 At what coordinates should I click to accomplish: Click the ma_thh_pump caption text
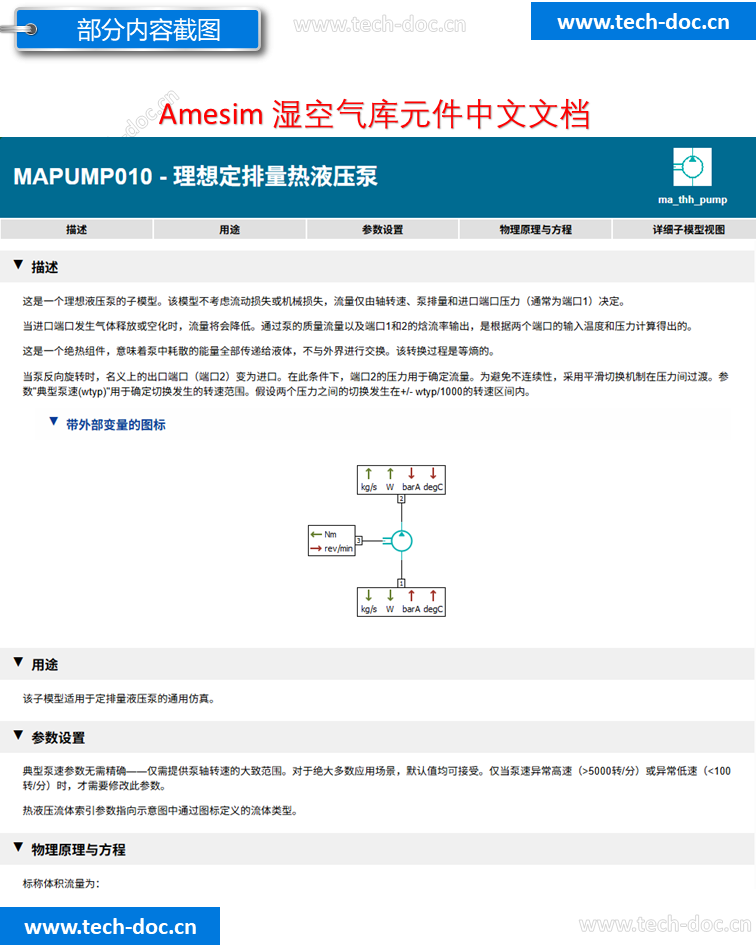pyautogui.click(x=692, y=199)
